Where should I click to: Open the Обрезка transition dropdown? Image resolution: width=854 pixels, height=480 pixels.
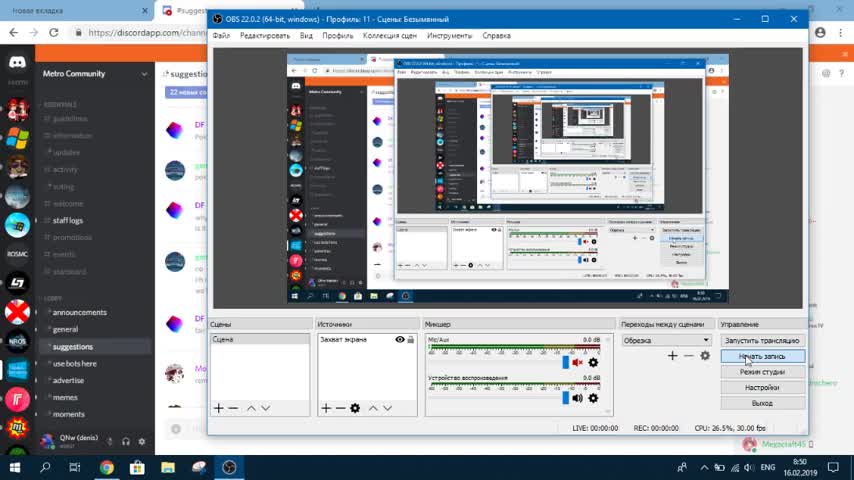666,341
